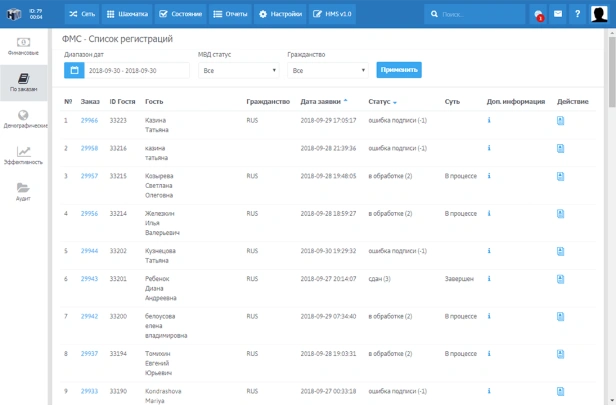Open order link 29943
Screen dimensions: 616x405
pos(90,278)
